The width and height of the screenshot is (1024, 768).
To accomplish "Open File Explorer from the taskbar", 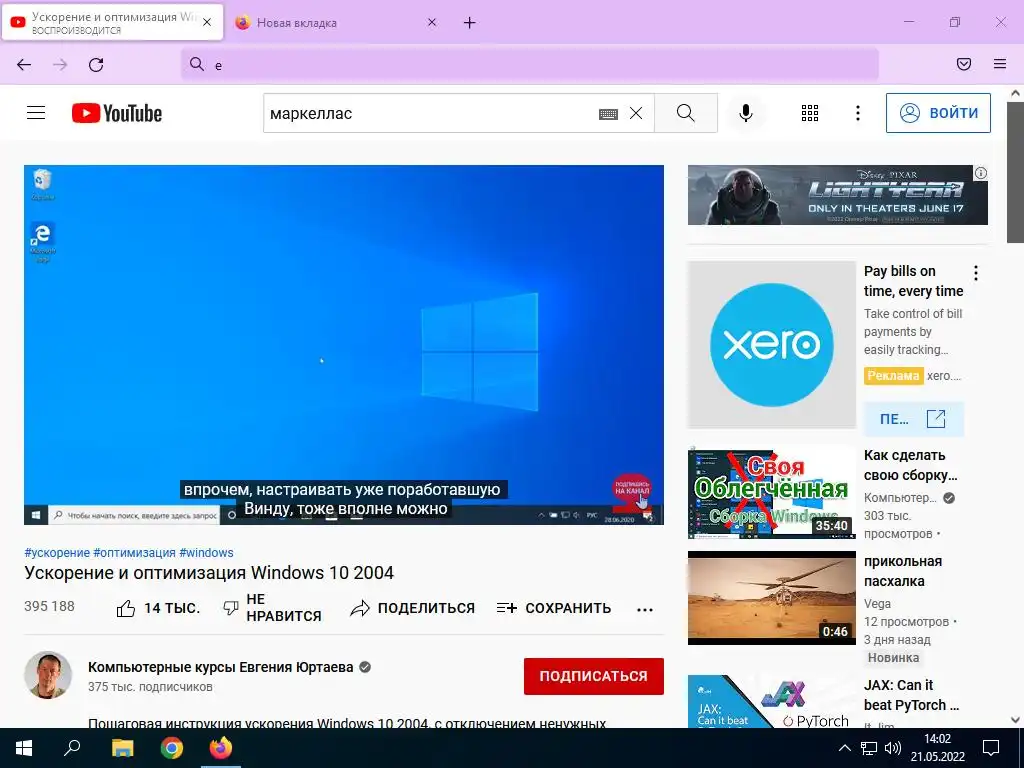I will point(122,748).
